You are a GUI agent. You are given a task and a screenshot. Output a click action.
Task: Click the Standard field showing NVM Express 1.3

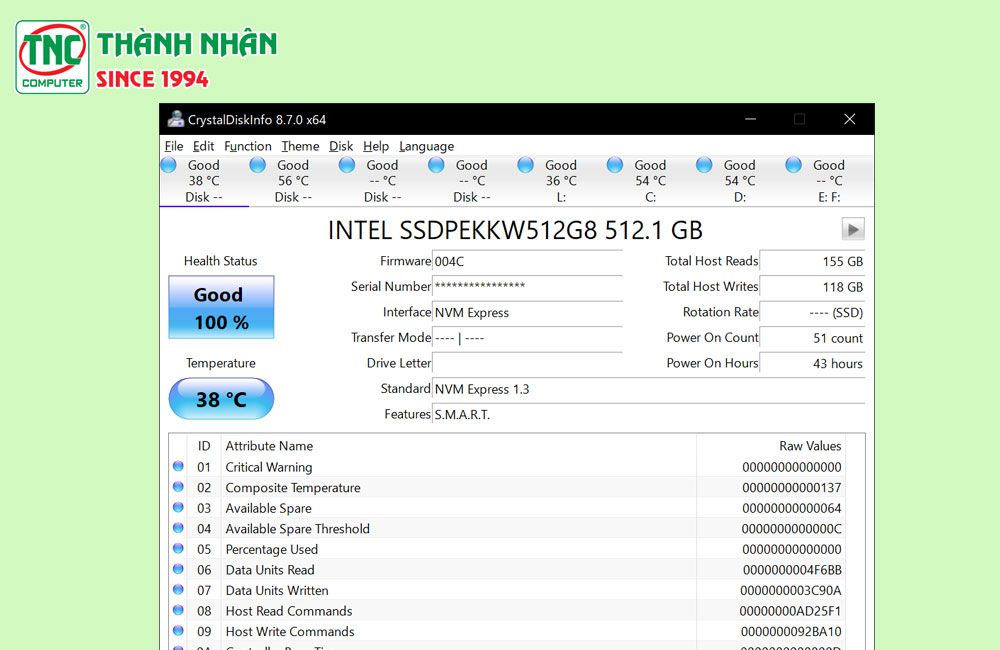point(649,389)
